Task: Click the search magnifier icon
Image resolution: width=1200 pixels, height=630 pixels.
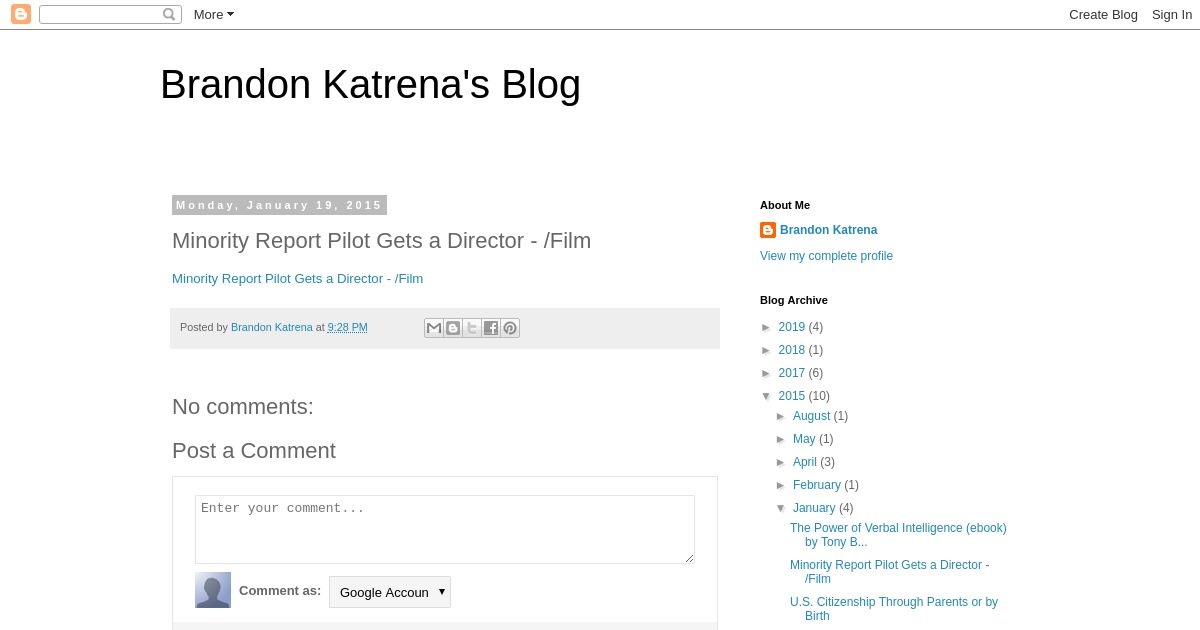Action: [x=169, y=14]
